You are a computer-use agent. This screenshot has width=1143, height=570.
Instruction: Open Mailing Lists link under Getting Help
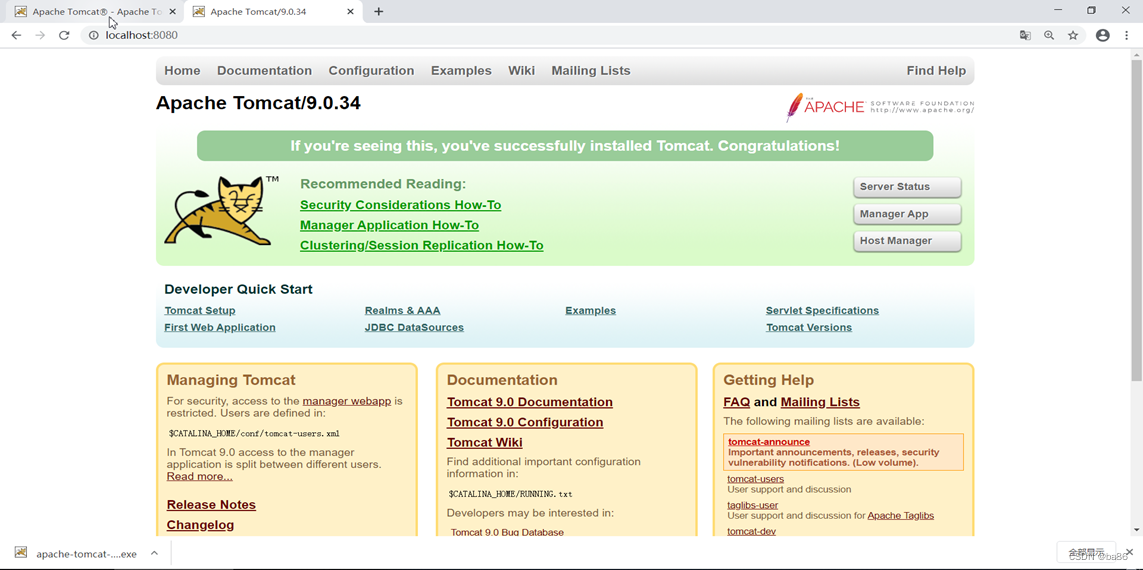(x=820, y=402)
